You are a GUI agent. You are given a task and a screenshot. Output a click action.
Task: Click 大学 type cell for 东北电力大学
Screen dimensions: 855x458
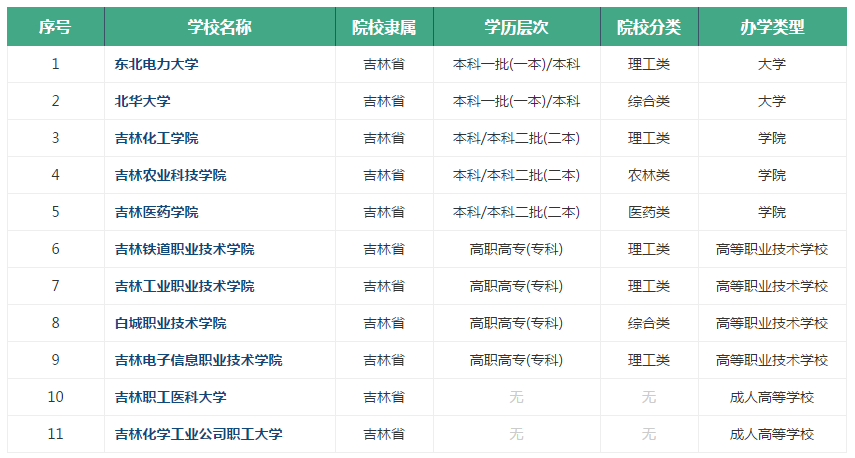pos(772,64)
